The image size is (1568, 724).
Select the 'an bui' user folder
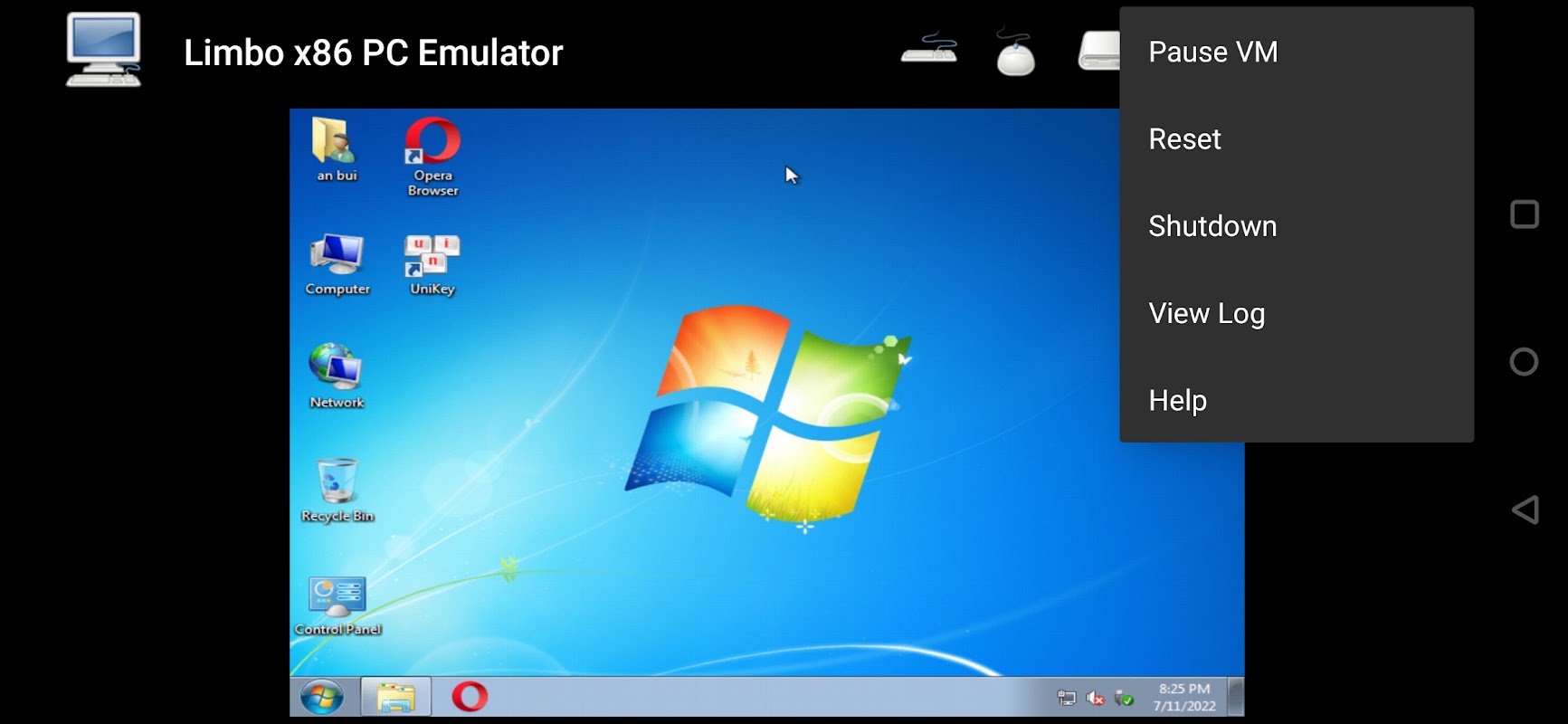pos(337,150)
